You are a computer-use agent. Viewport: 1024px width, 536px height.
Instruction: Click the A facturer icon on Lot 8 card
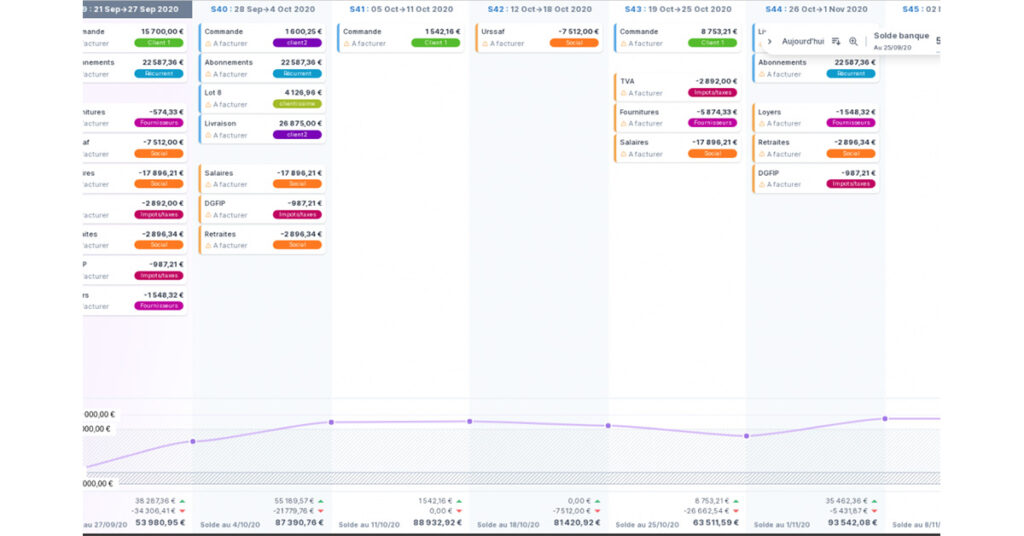[208, 105]
